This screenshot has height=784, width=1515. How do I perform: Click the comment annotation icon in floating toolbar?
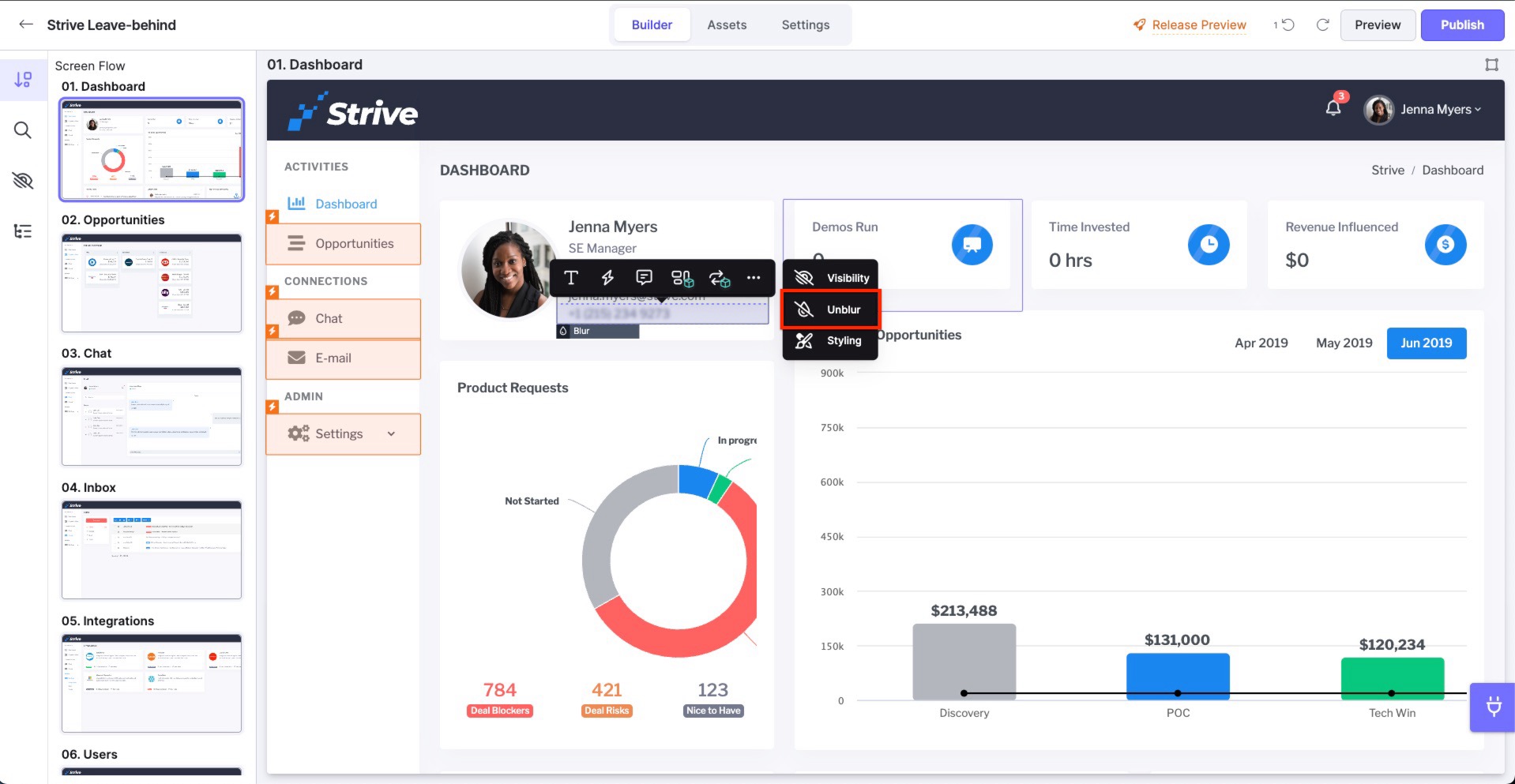pos(644,278)
